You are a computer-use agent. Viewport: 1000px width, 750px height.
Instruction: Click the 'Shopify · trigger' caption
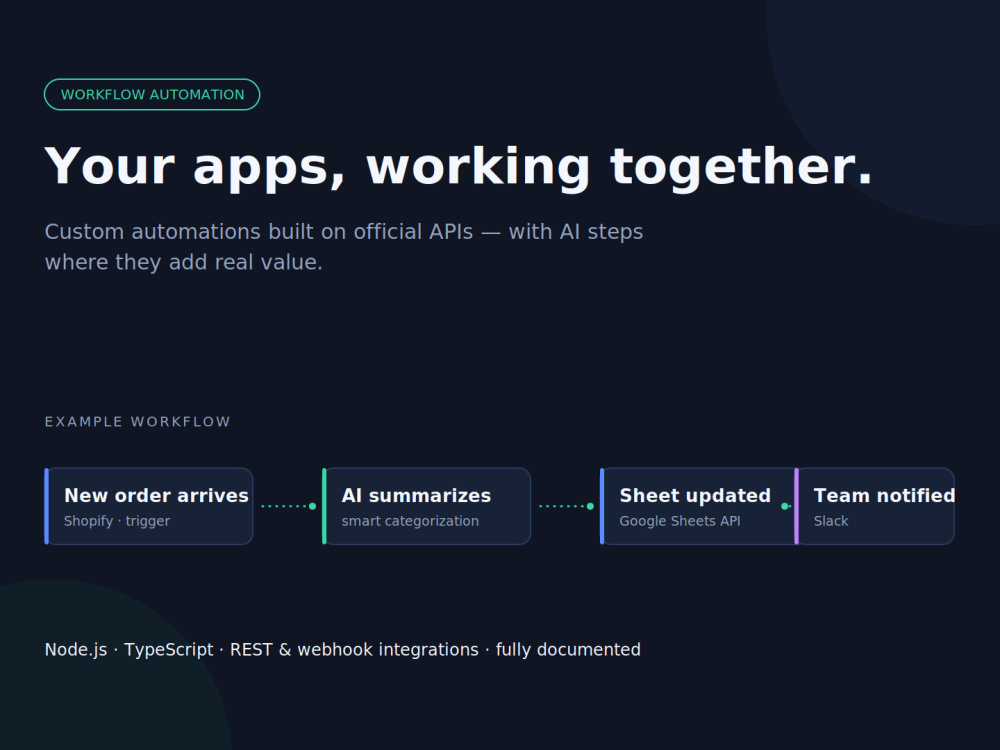click(117, 521)
